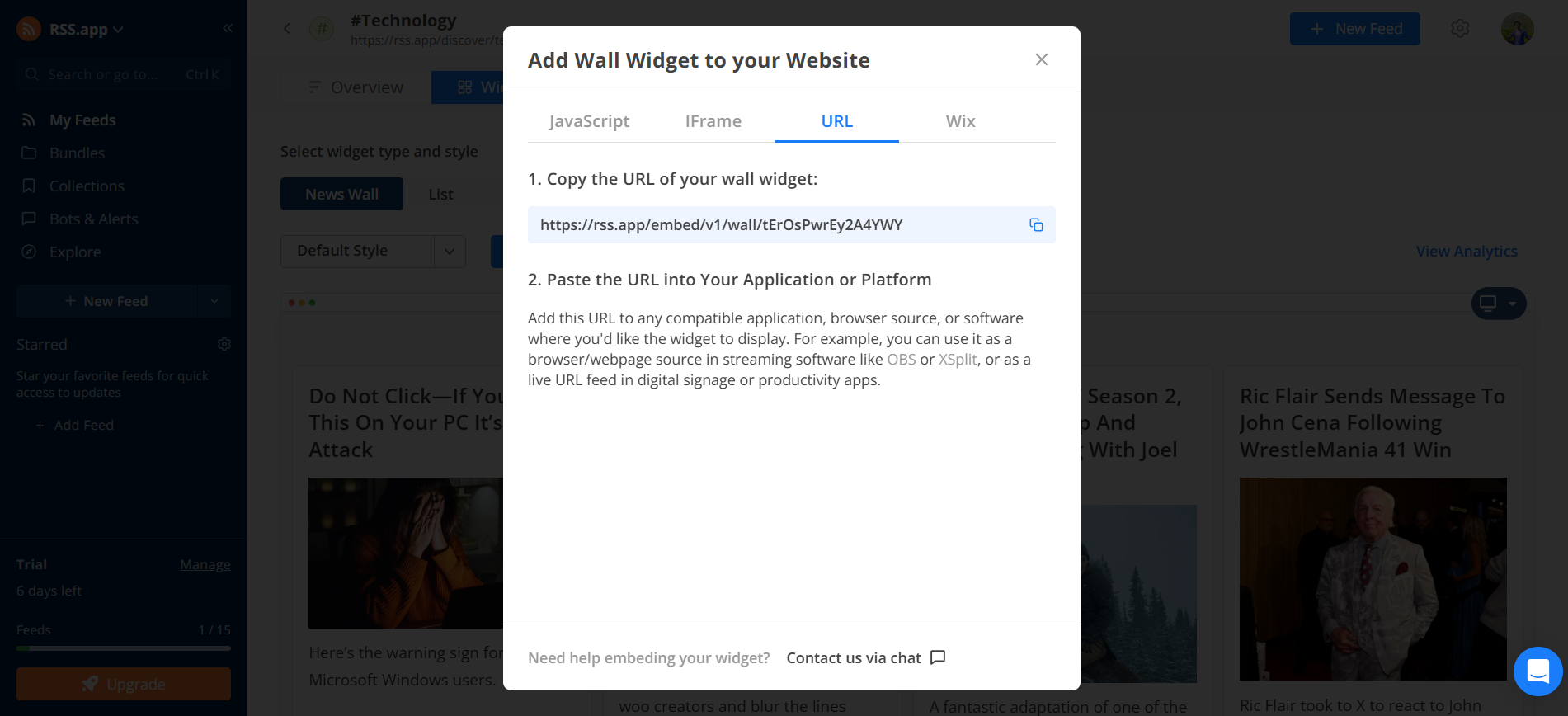Select the Wix tab

point(960,121)
